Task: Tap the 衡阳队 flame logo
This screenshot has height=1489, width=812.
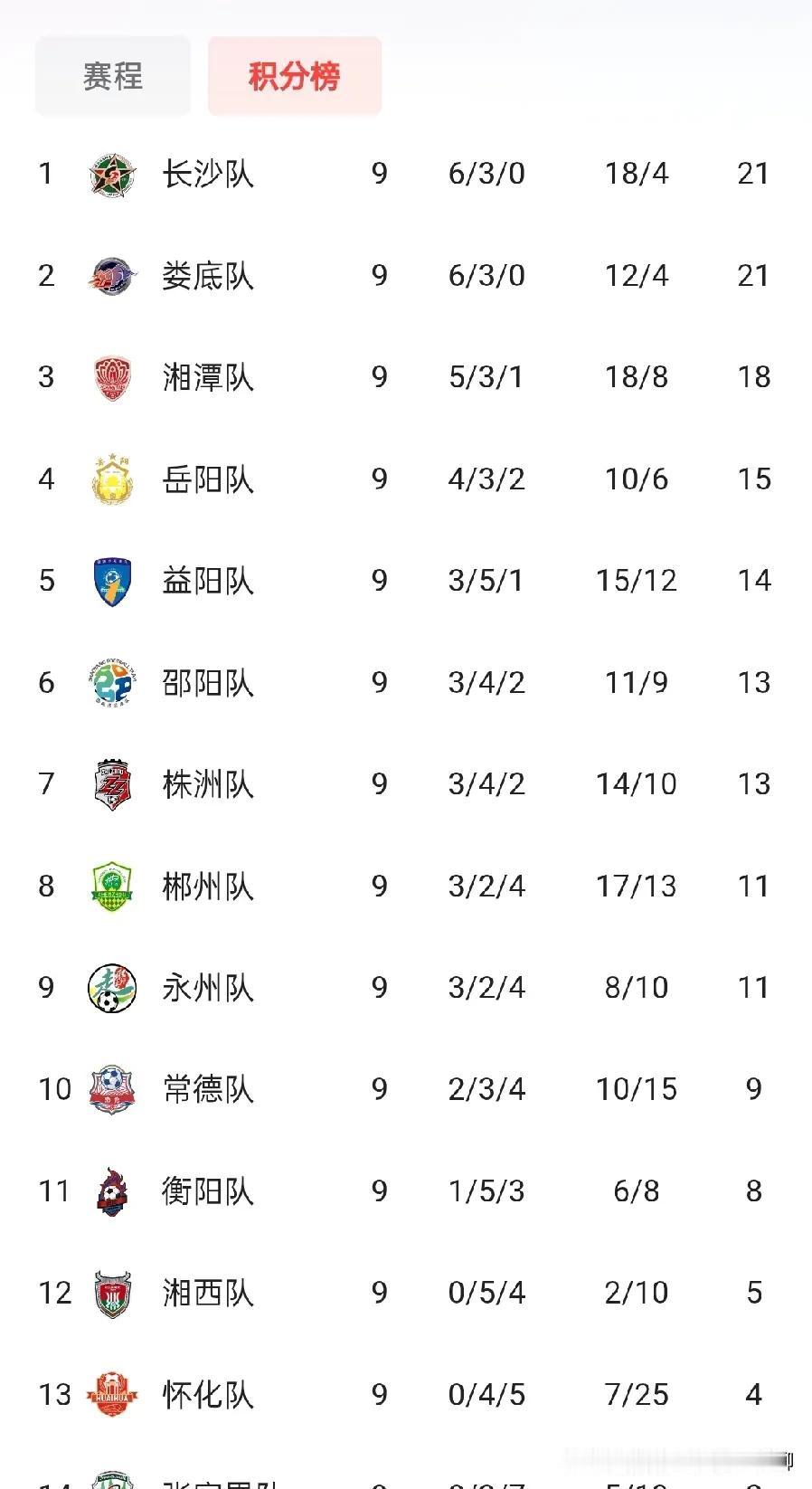Action: point(113,1191)
